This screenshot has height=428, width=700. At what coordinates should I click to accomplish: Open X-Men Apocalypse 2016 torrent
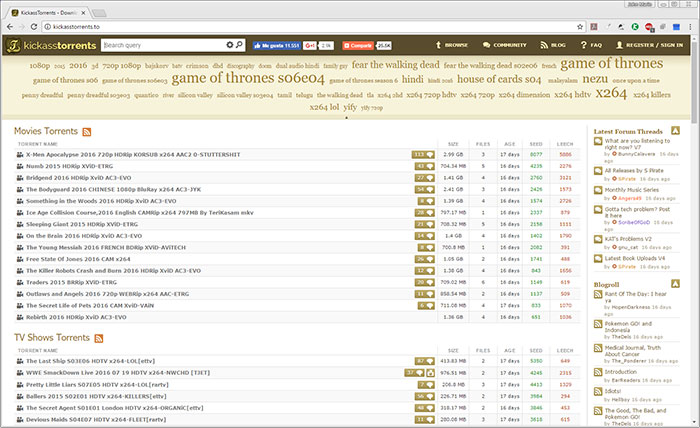click(133, 154)
